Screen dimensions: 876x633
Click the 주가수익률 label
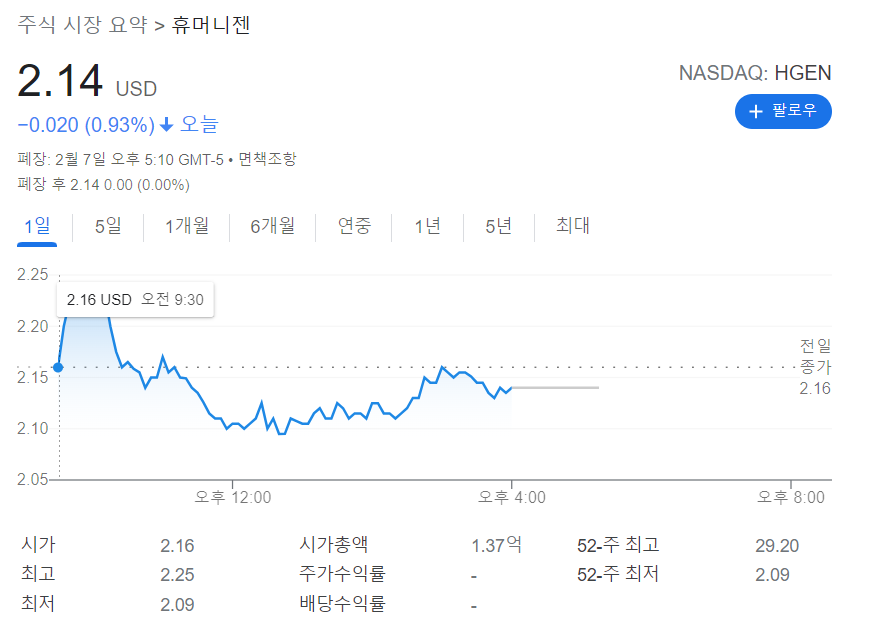tap(342, 574)
